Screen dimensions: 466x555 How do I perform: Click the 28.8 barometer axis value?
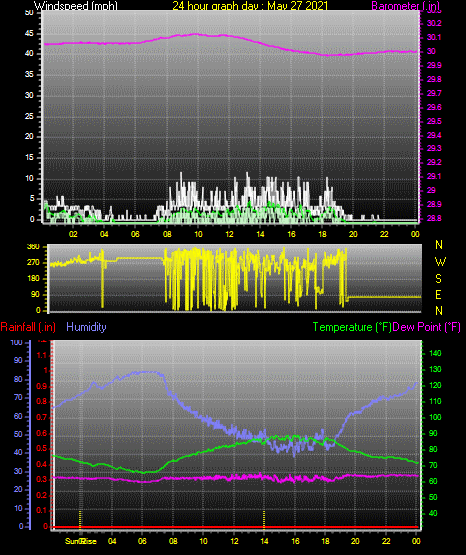pos(434,218)
